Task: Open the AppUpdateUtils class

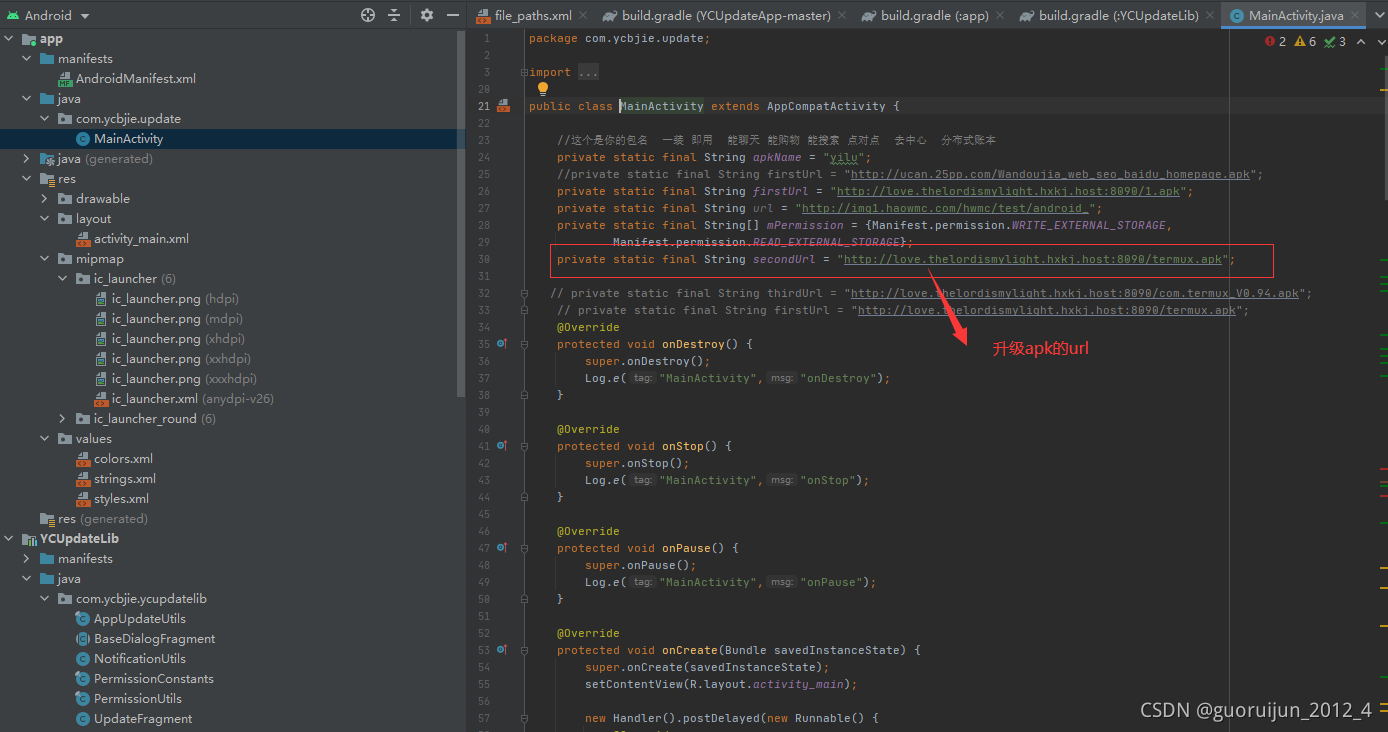Action: pyautogui.click(x=139, y=619)
